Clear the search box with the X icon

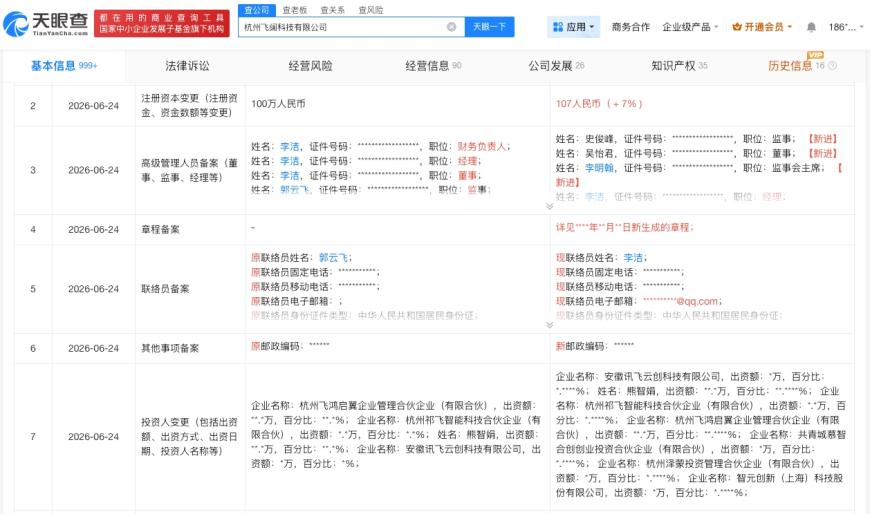pos(452,27)
